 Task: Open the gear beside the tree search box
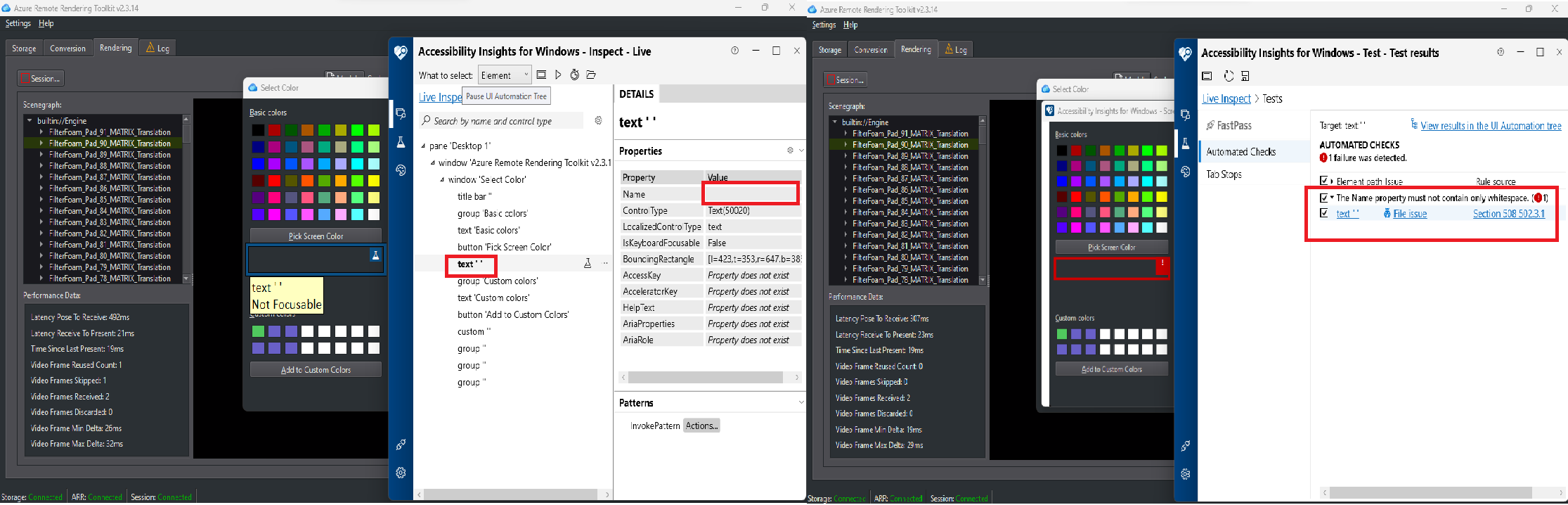tap(598, 121)
